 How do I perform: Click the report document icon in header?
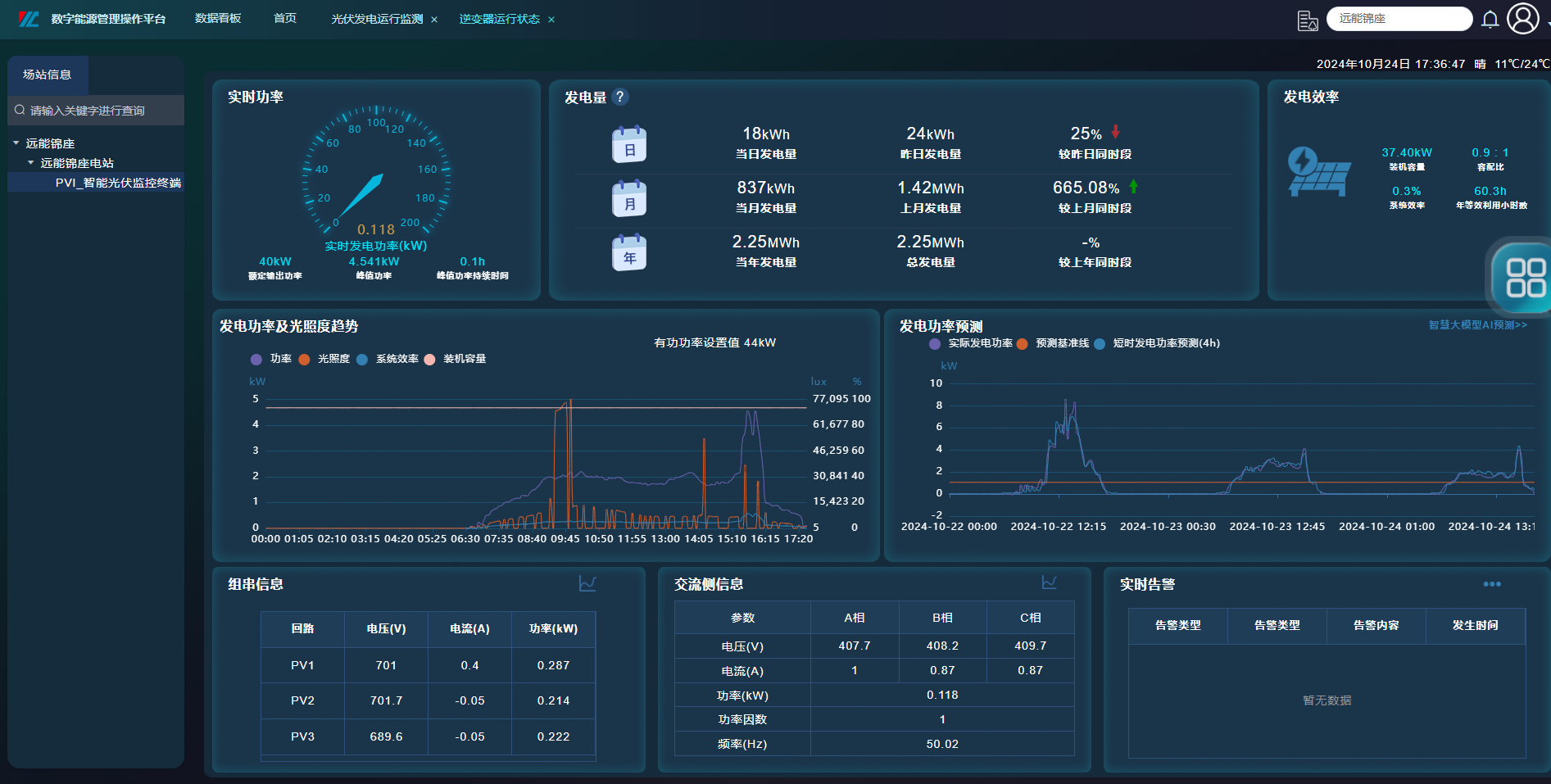click(1308, 20)
